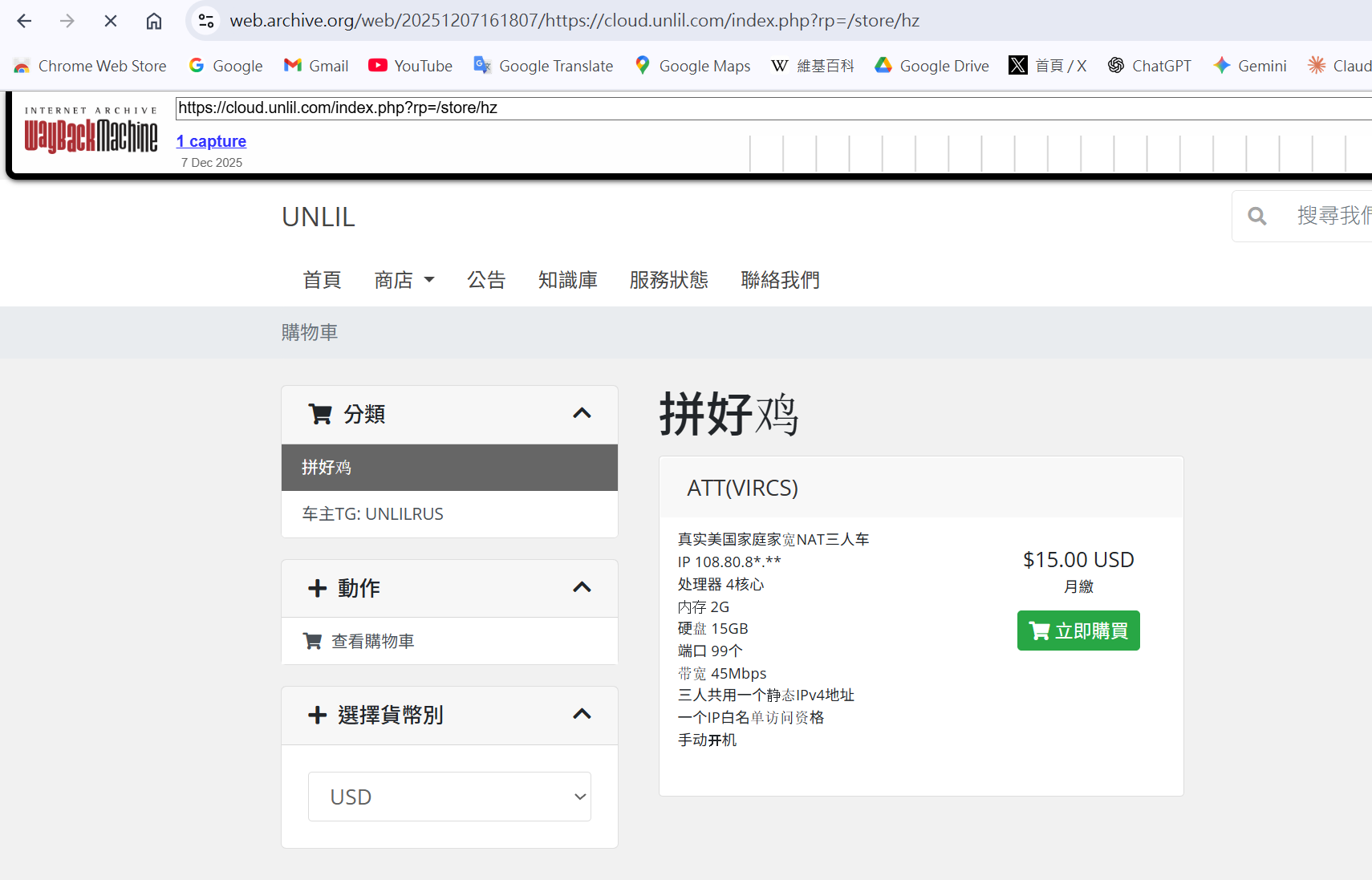The height and width of the screenshot is (880, 1372).
Task: Collapse the 動作 panel chevron
Action: (x=582, y=588)
